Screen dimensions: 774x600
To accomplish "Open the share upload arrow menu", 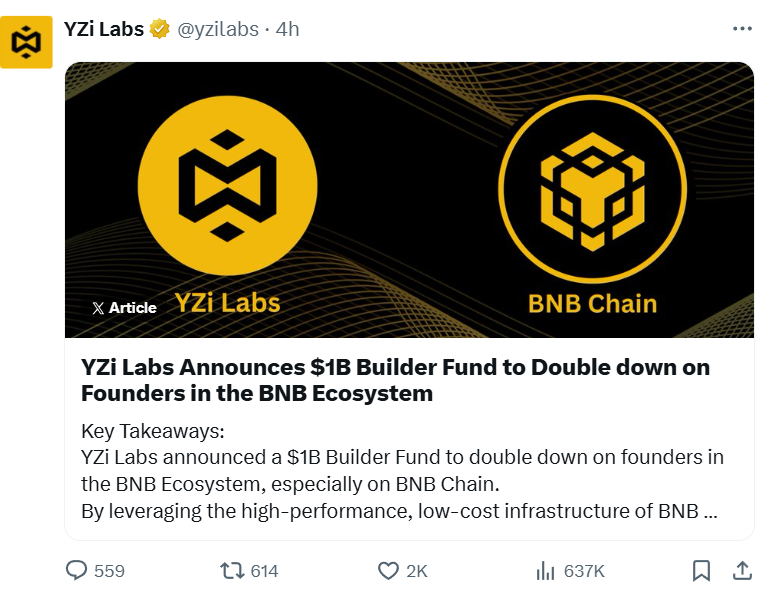I will [742, 571].
